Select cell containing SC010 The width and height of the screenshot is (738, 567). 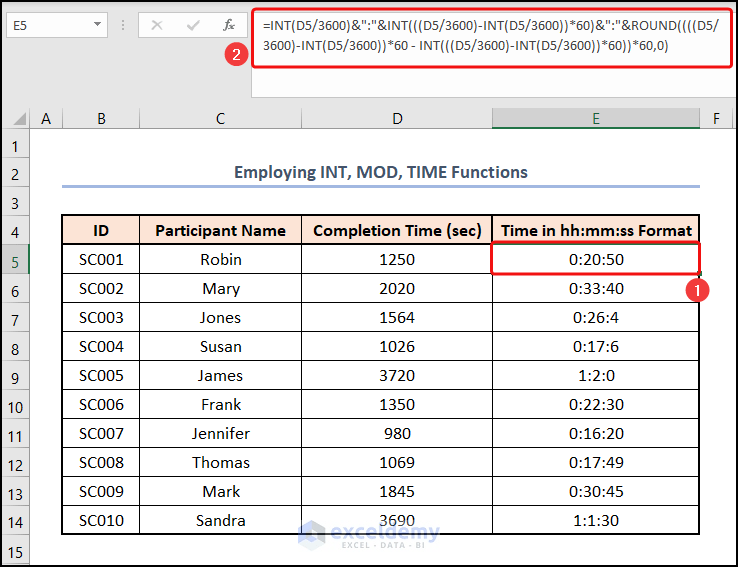pos(101,520)
